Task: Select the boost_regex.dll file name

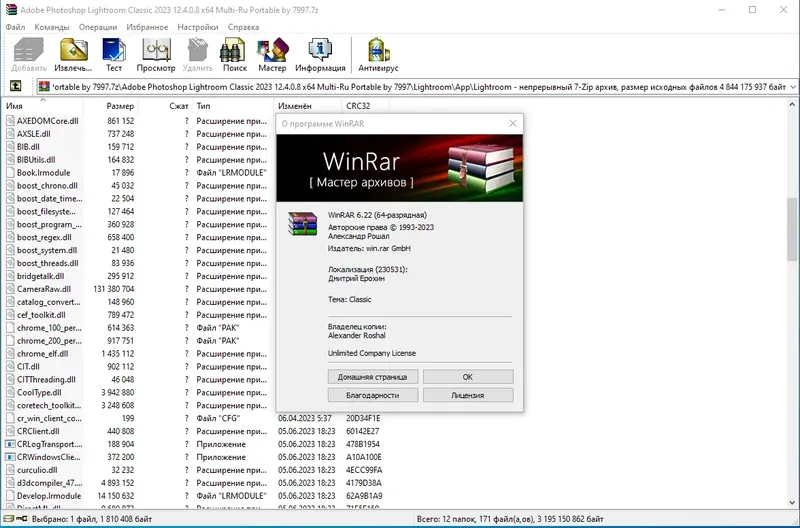Action: tap(44, 237)
